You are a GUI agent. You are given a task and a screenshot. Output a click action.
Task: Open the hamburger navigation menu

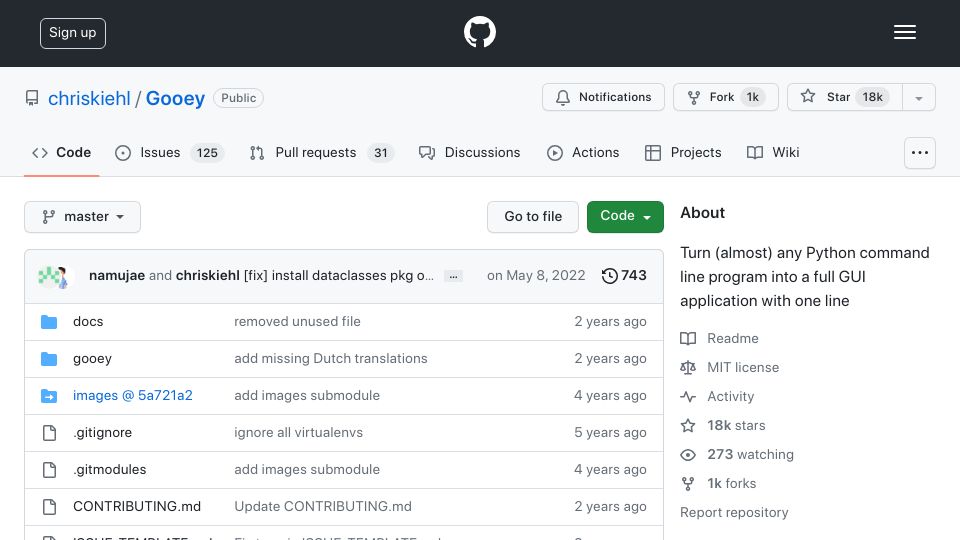pyautogui.click(x=904, y=32)
